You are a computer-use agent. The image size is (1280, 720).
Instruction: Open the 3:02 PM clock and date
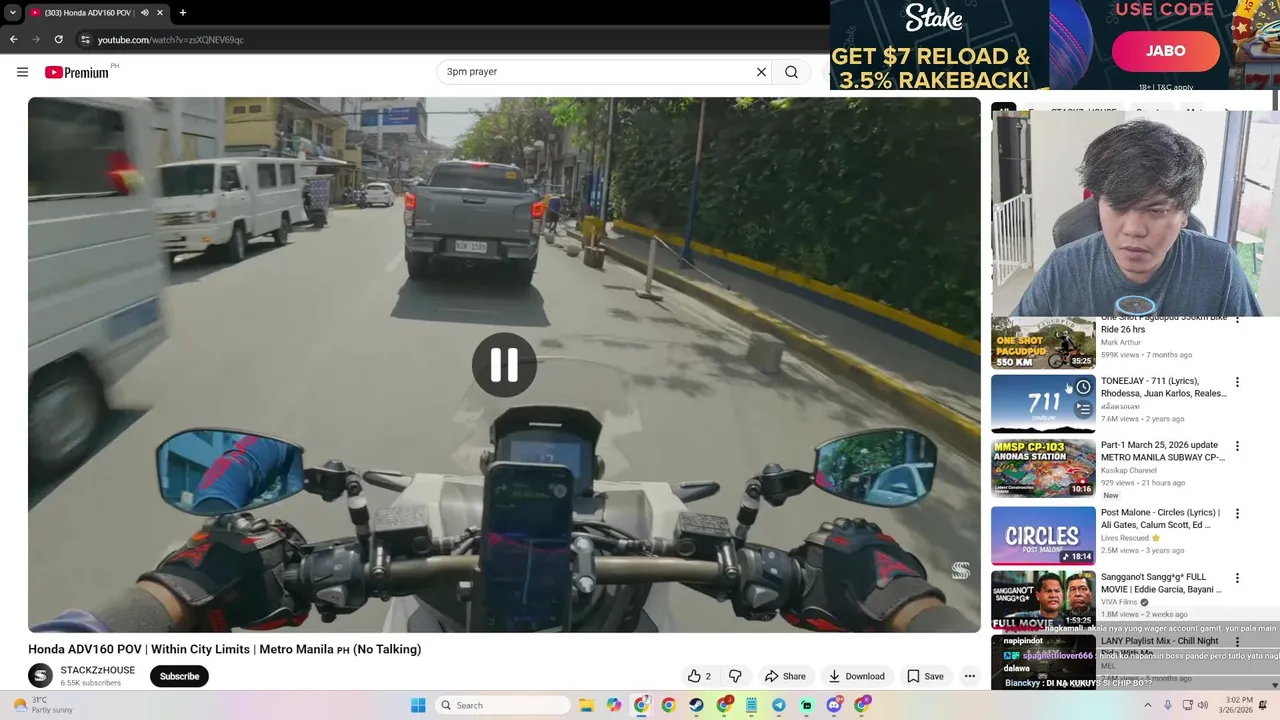pos(1235,705)
